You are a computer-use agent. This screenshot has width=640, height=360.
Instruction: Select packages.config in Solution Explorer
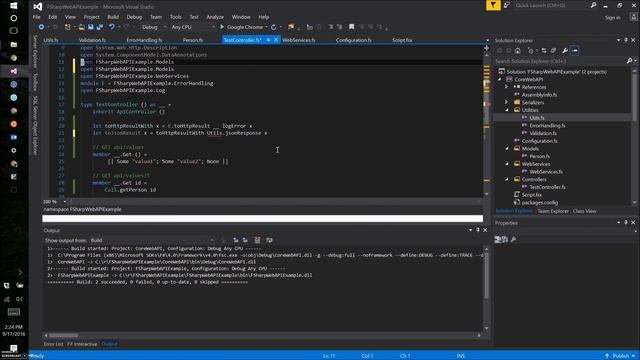pos(540,202)
